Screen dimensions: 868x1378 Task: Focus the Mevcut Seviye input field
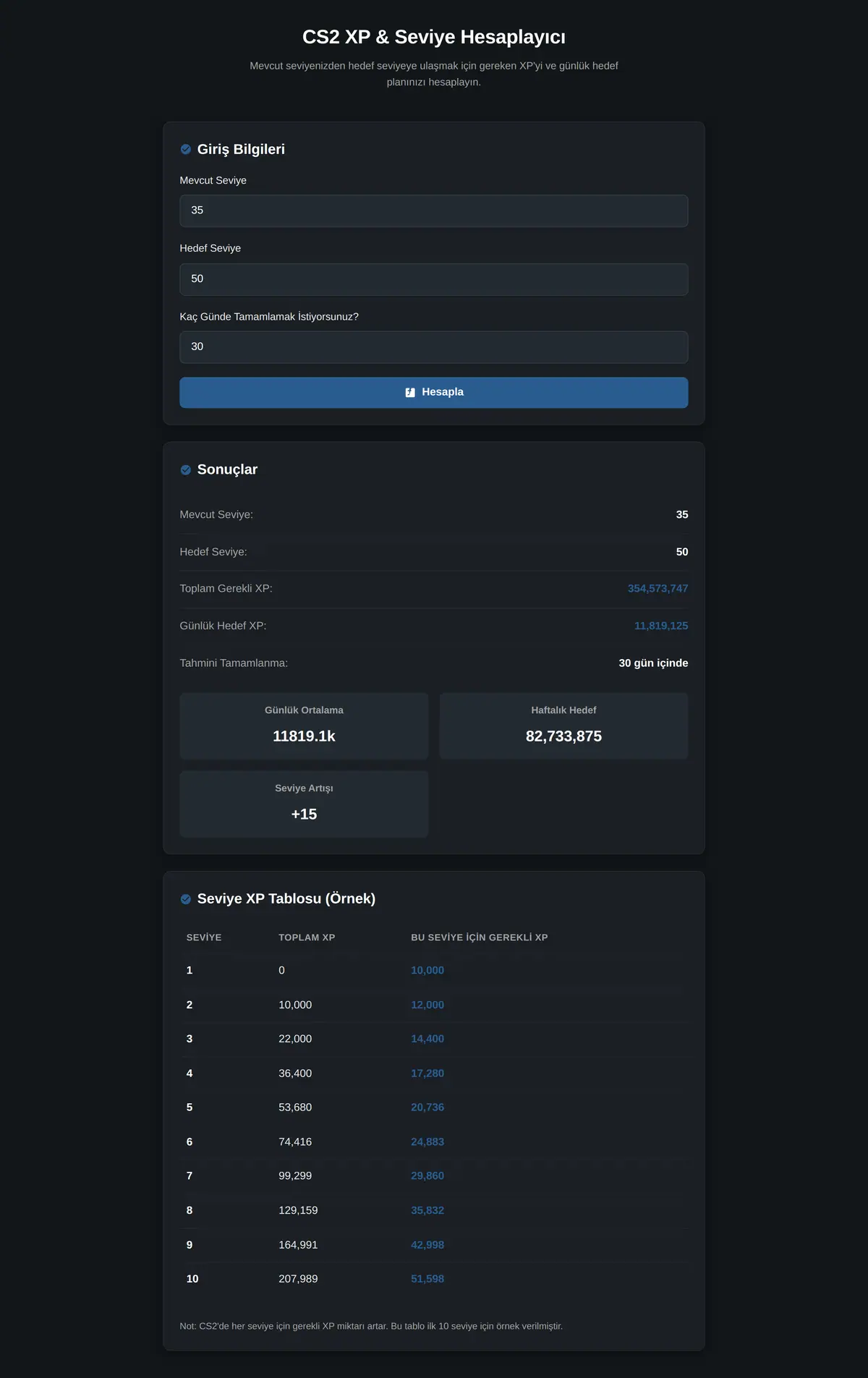(434, 210)
